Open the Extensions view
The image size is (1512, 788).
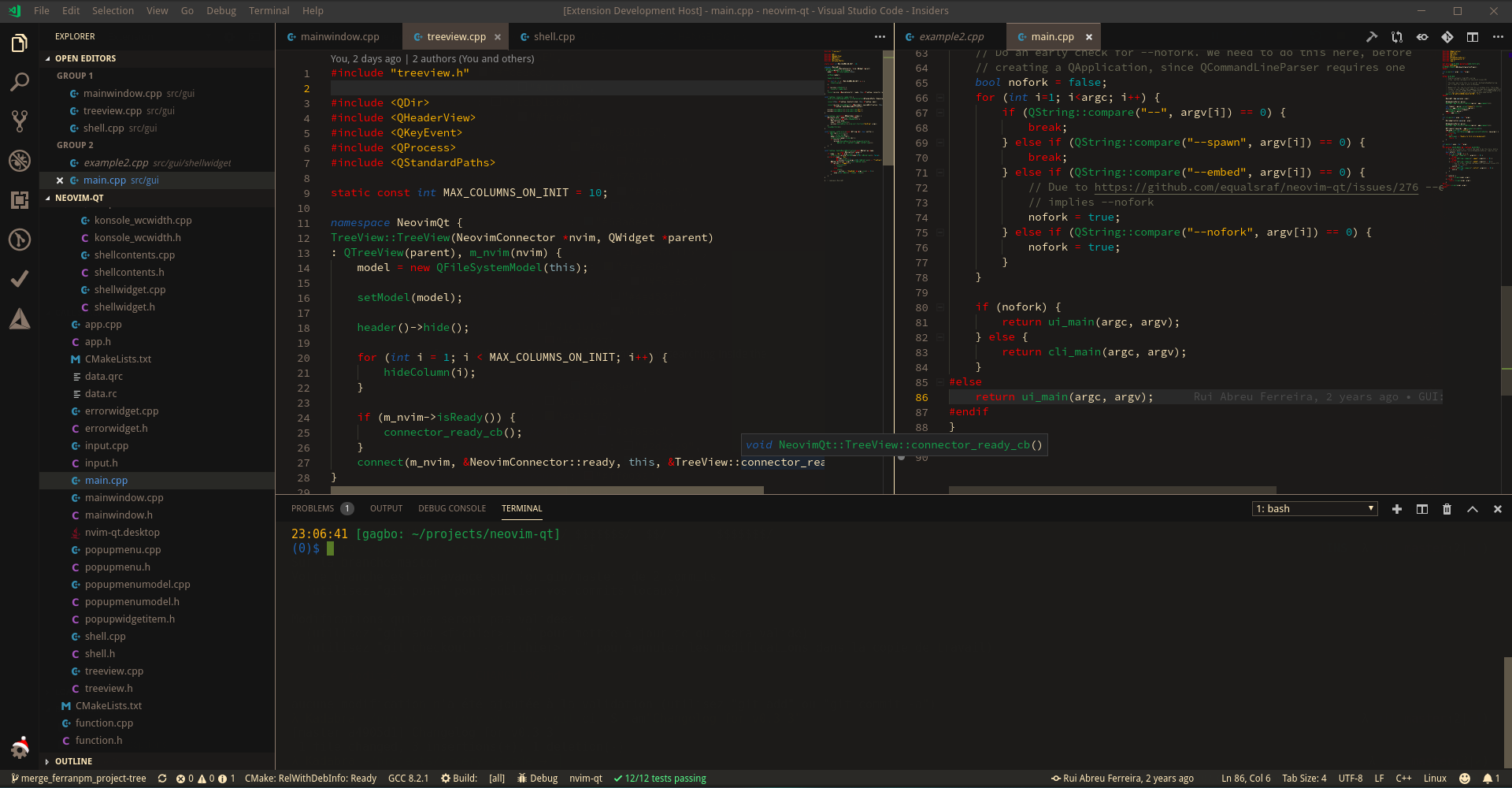(20, 200)
